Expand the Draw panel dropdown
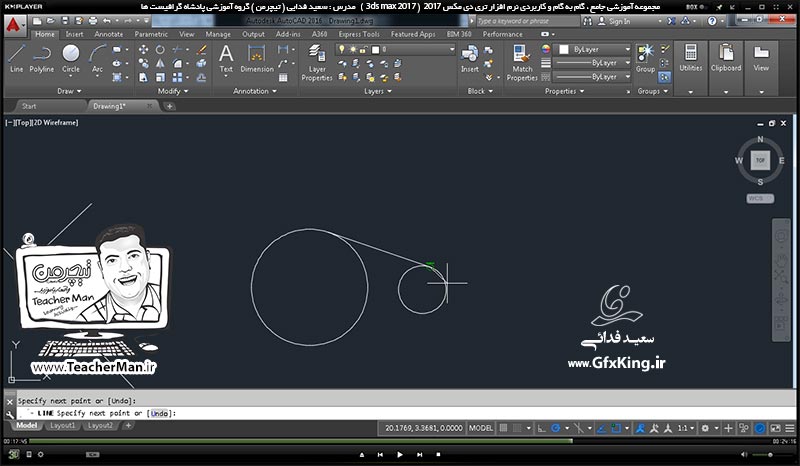This screenshot has width=800, height=466. point(69,91)
